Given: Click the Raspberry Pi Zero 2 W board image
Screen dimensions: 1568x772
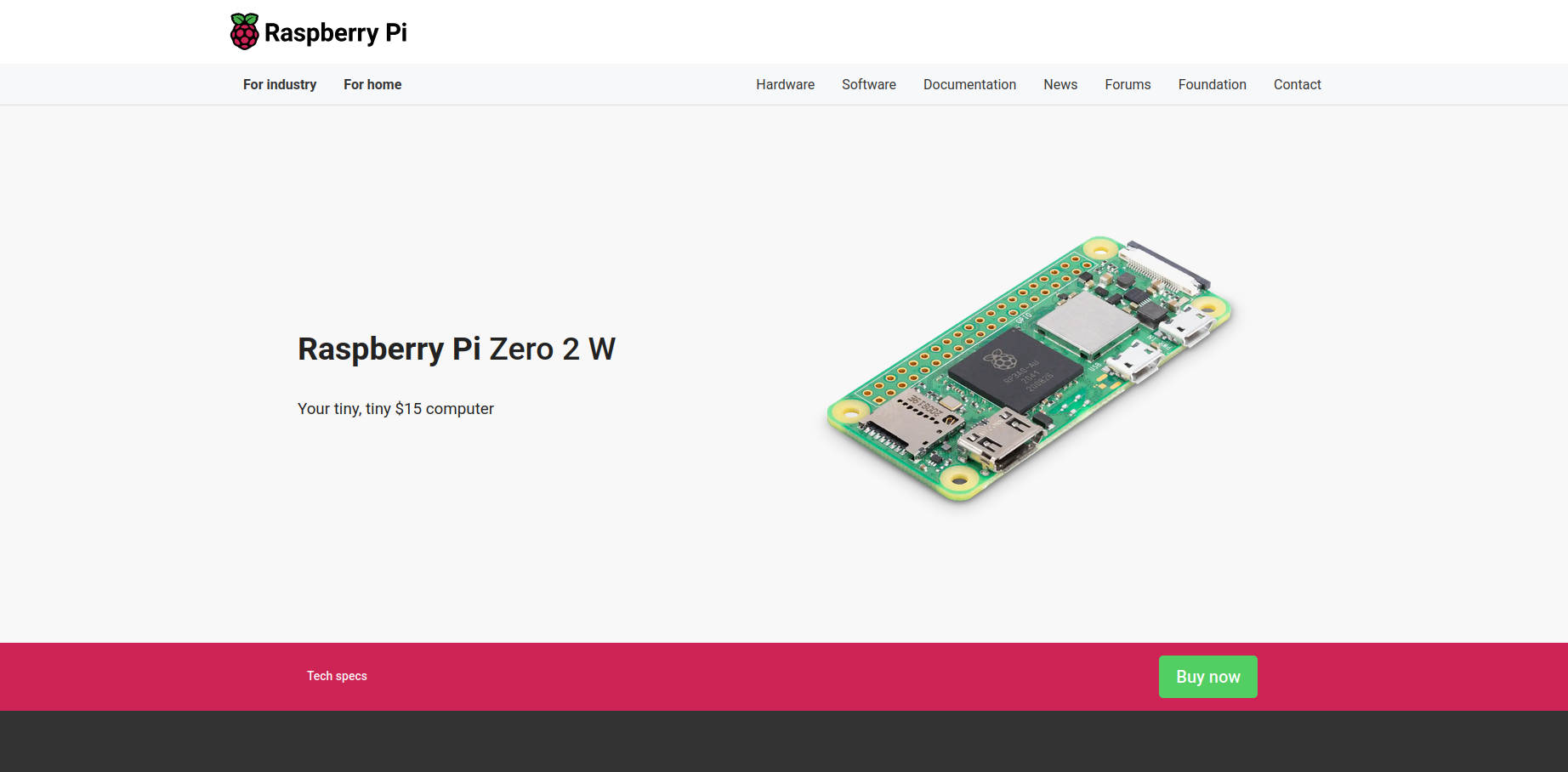Looking at the screenshot, I should point(1029,366).
